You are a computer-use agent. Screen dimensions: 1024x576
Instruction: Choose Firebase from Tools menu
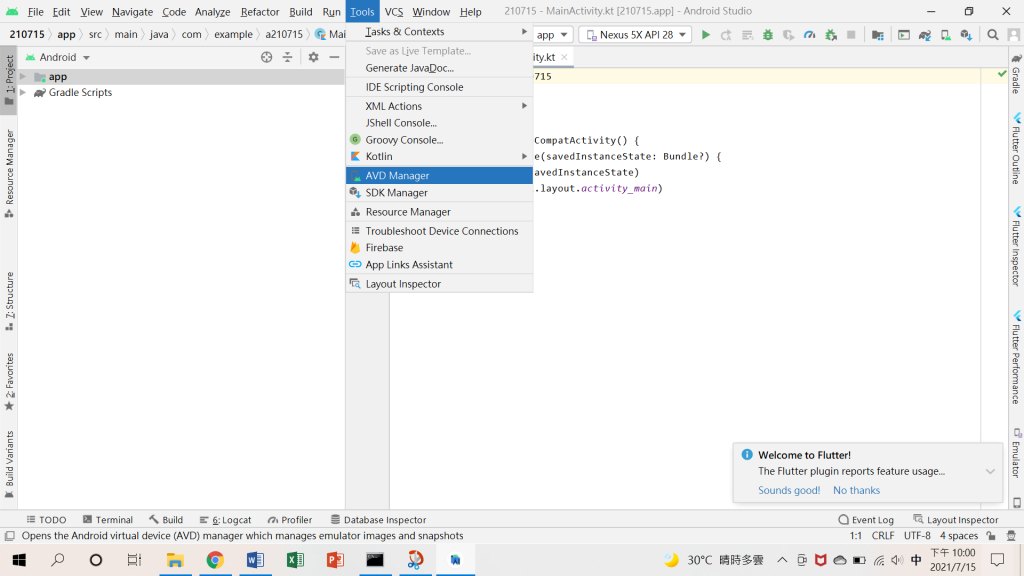(x=439, y=248)
